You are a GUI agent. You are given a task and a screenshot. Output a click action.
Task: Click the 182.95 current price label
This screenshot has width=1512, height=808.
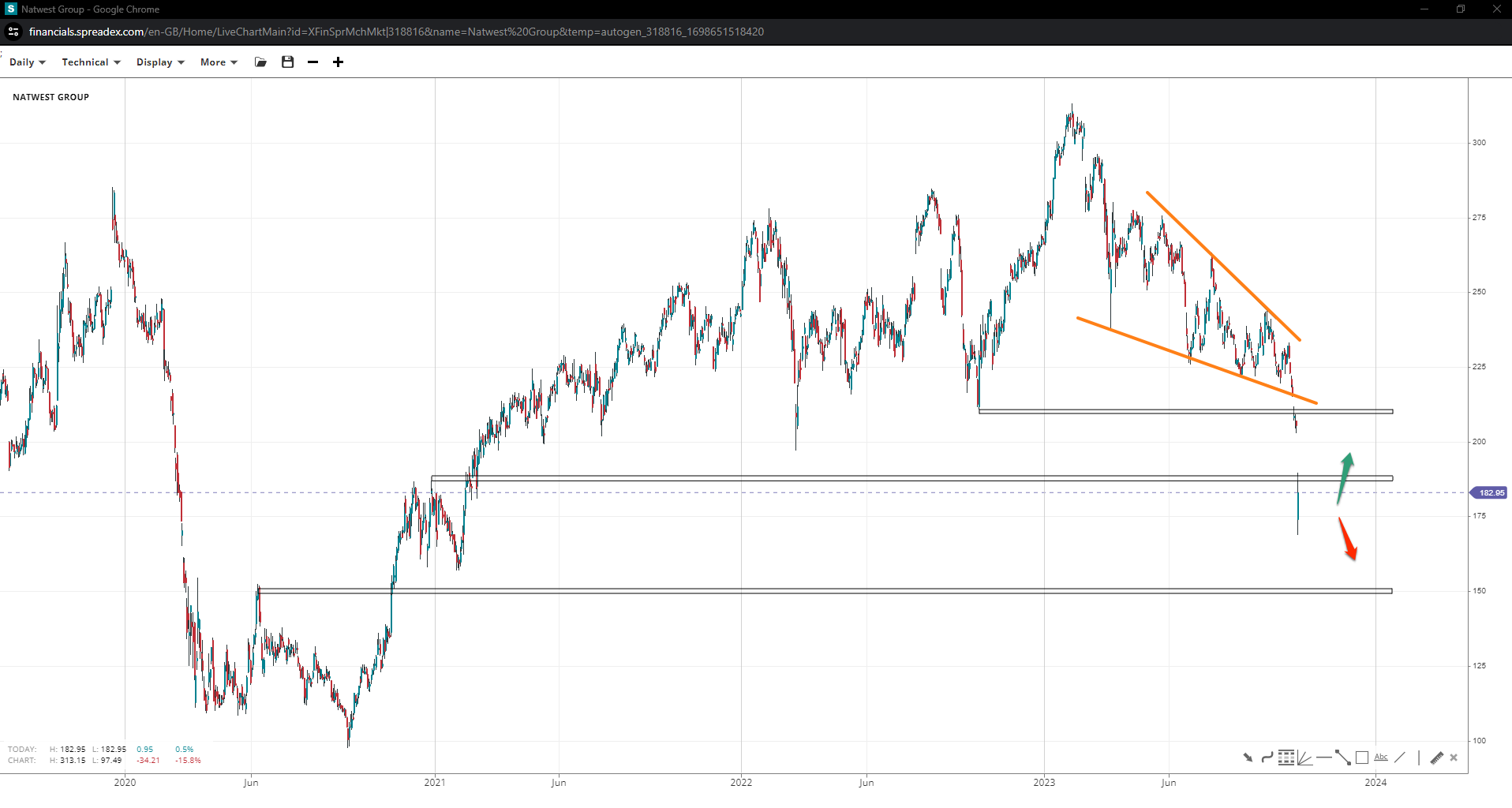click(x=1490, y=493)
